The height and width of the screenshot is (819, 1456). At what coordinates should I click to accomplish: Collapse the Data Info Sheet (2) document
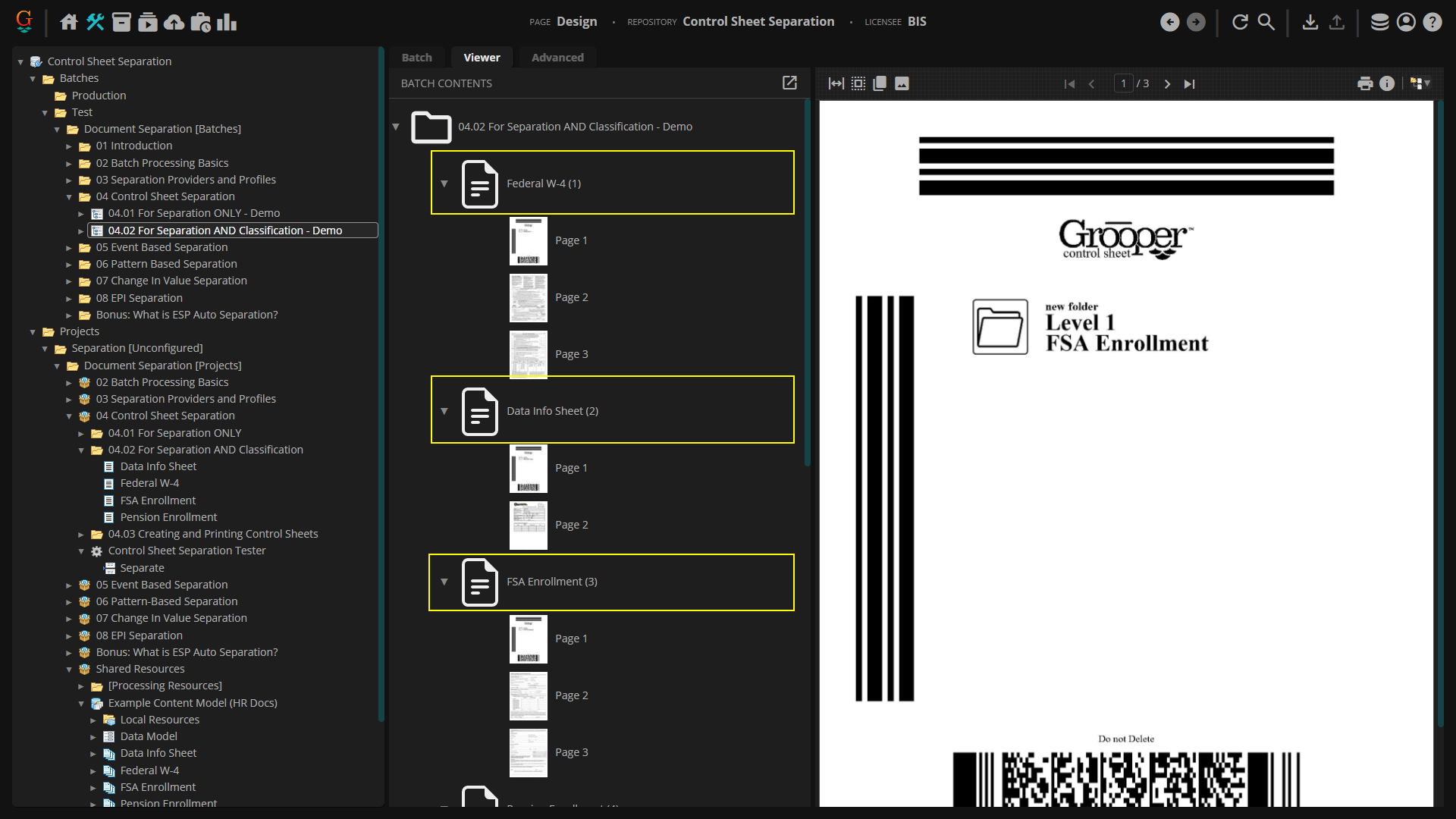(444, 411)
